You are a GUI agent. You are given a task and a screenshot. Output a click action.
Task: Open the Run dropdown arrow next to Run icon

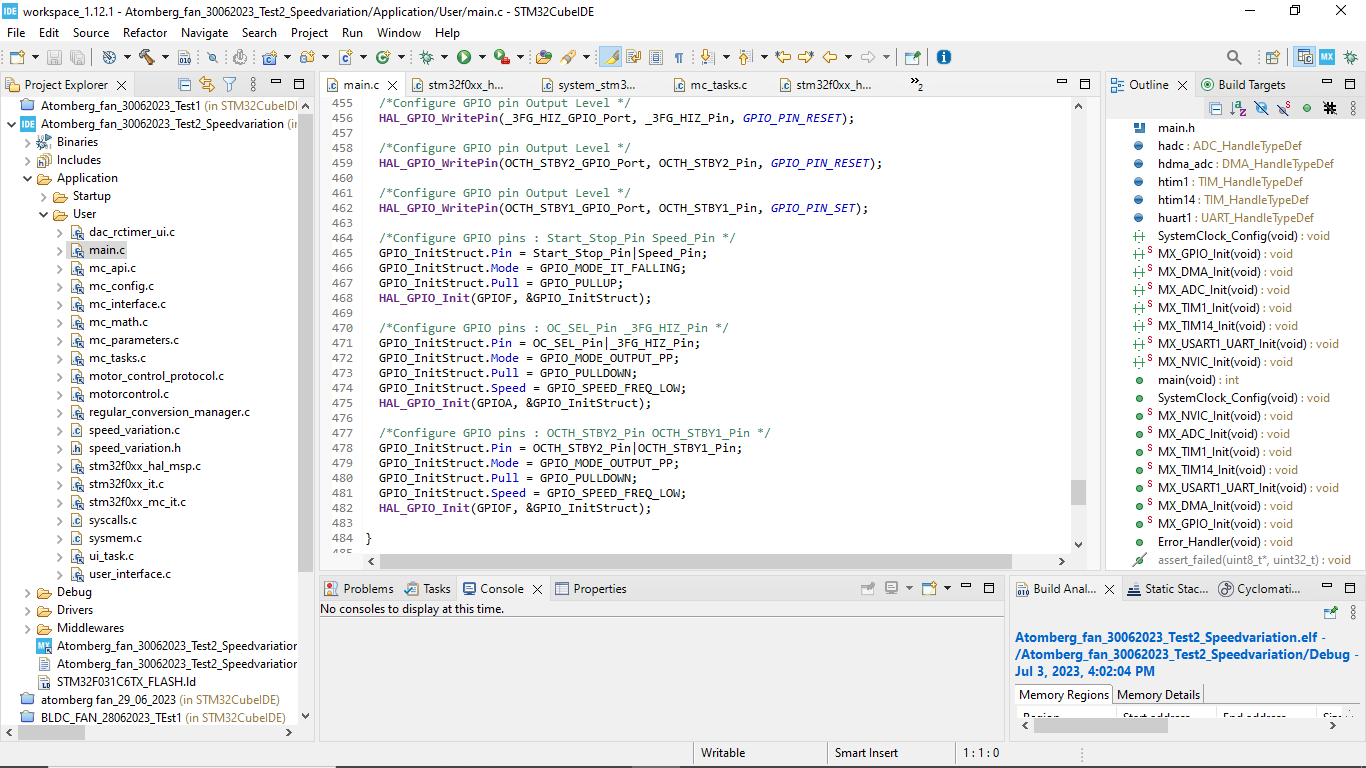pyautogui.click(x=484, y=57)
